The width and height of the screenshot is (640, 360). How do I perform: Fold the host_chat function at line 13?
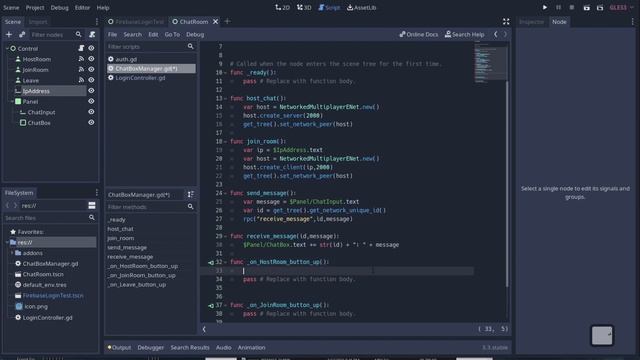tap(225, 98)
